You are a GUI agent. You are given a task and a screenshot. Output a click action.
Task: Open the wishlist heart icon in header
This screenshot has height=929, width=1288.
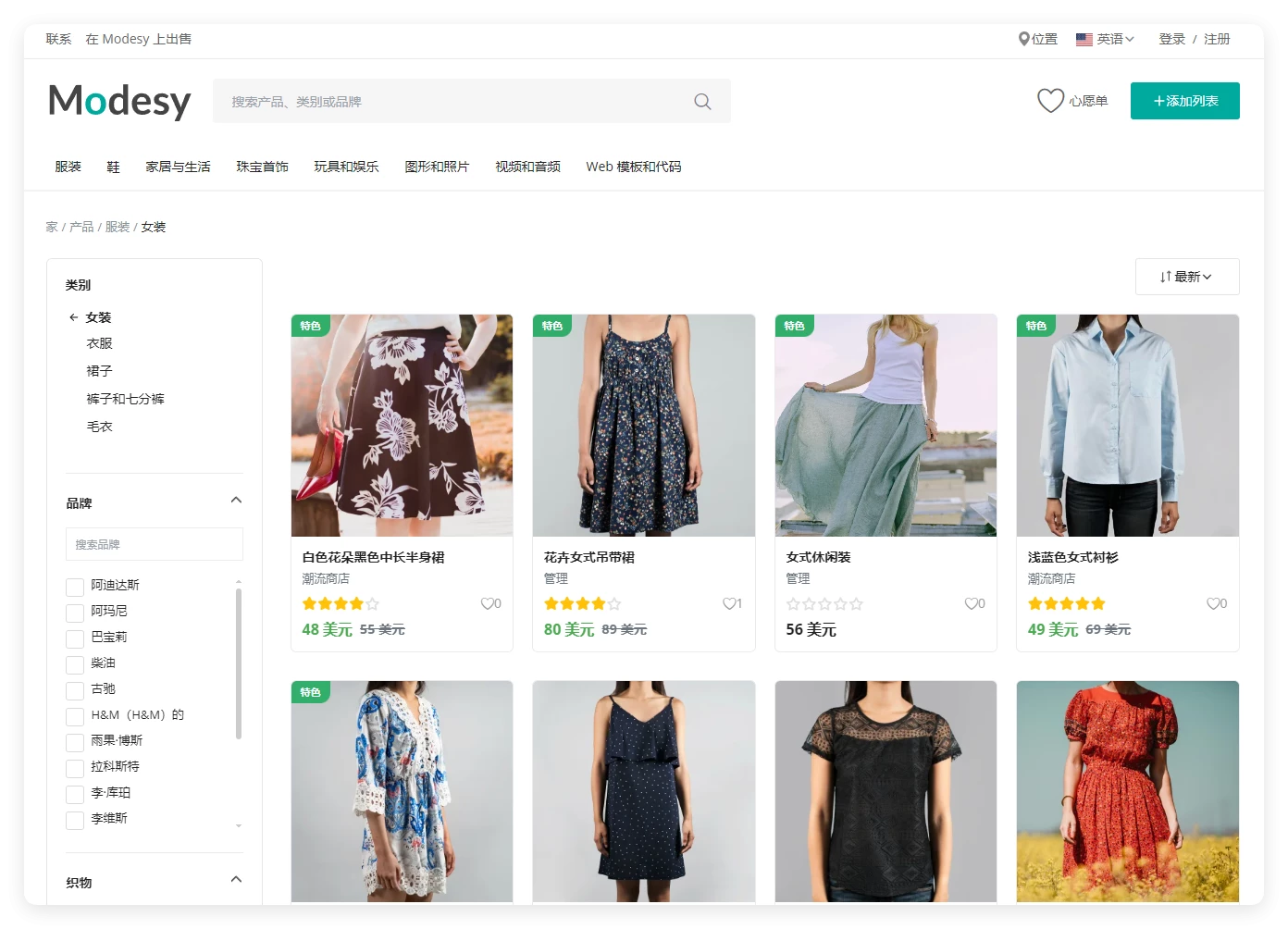(1050, 101)
